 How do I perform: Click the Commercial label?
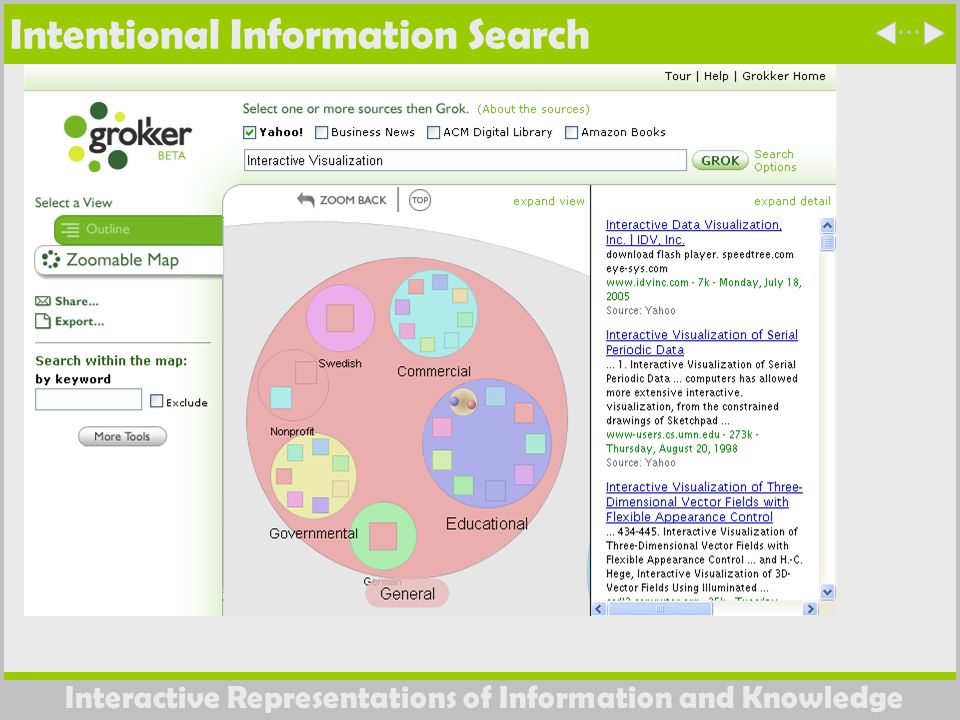coord(433,371)
